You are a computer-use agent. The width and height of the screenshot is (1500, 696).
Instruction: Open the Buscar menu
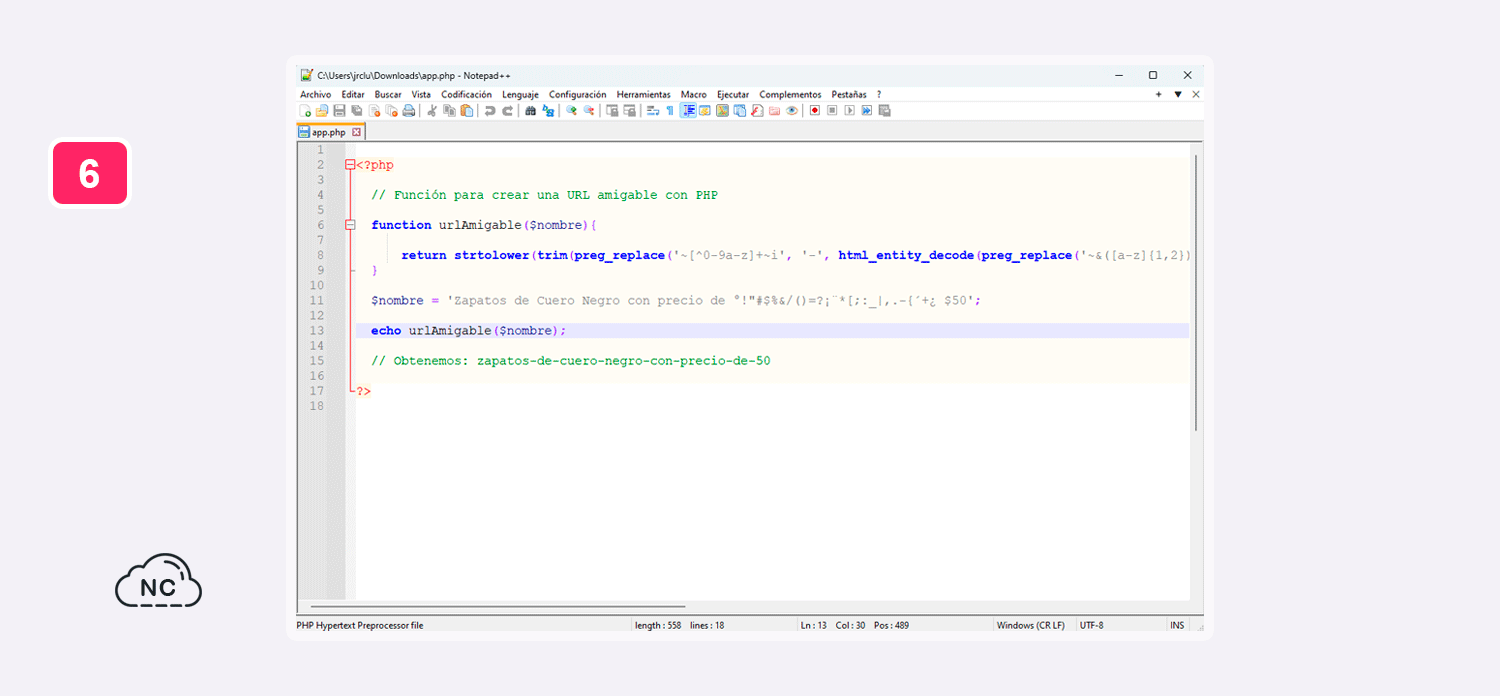pos(388,94)
